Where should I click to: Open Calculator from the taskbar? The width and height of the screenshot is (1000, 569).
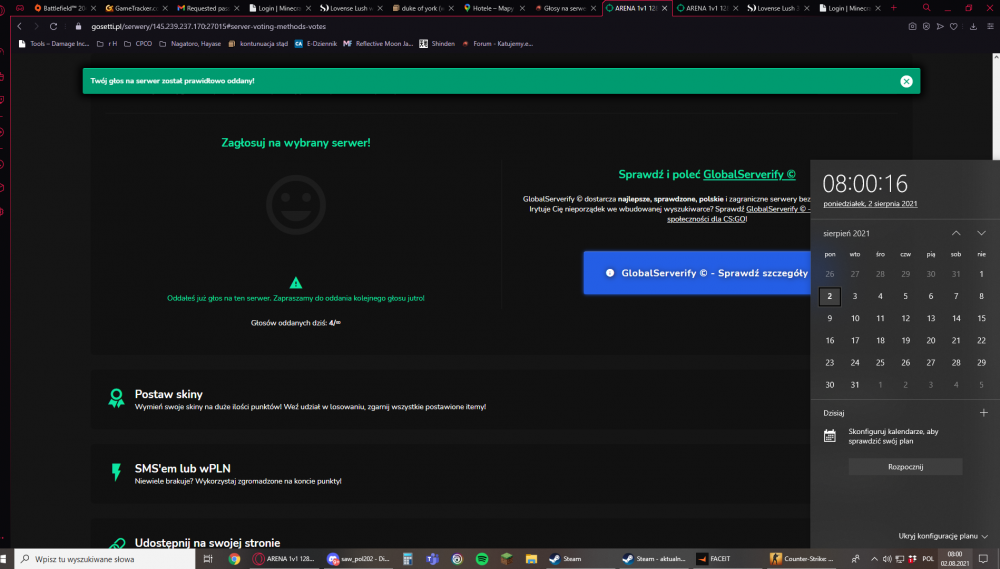(x=408, y=559)
